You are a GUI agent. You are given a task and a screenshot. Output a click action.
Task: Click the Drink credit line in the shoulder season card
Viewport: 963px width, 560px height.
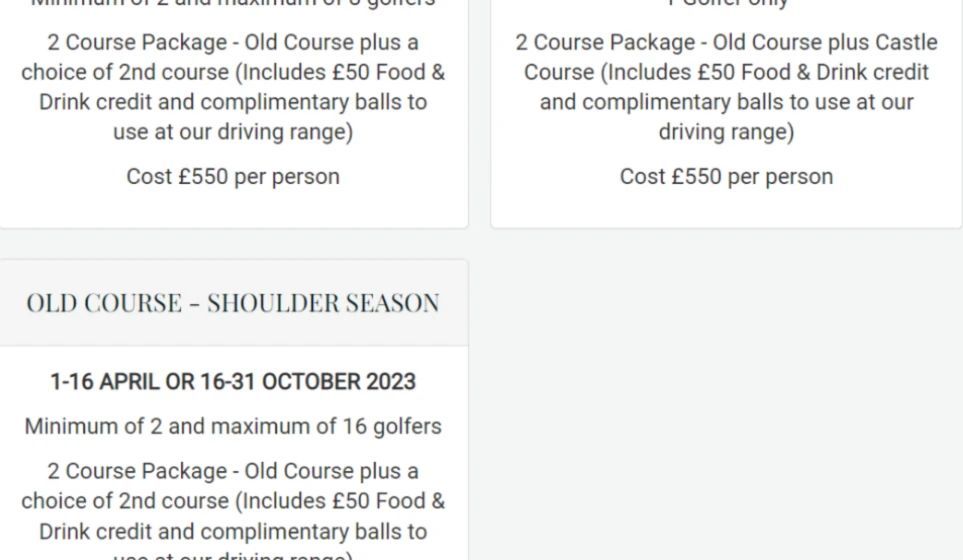[233, 531]
